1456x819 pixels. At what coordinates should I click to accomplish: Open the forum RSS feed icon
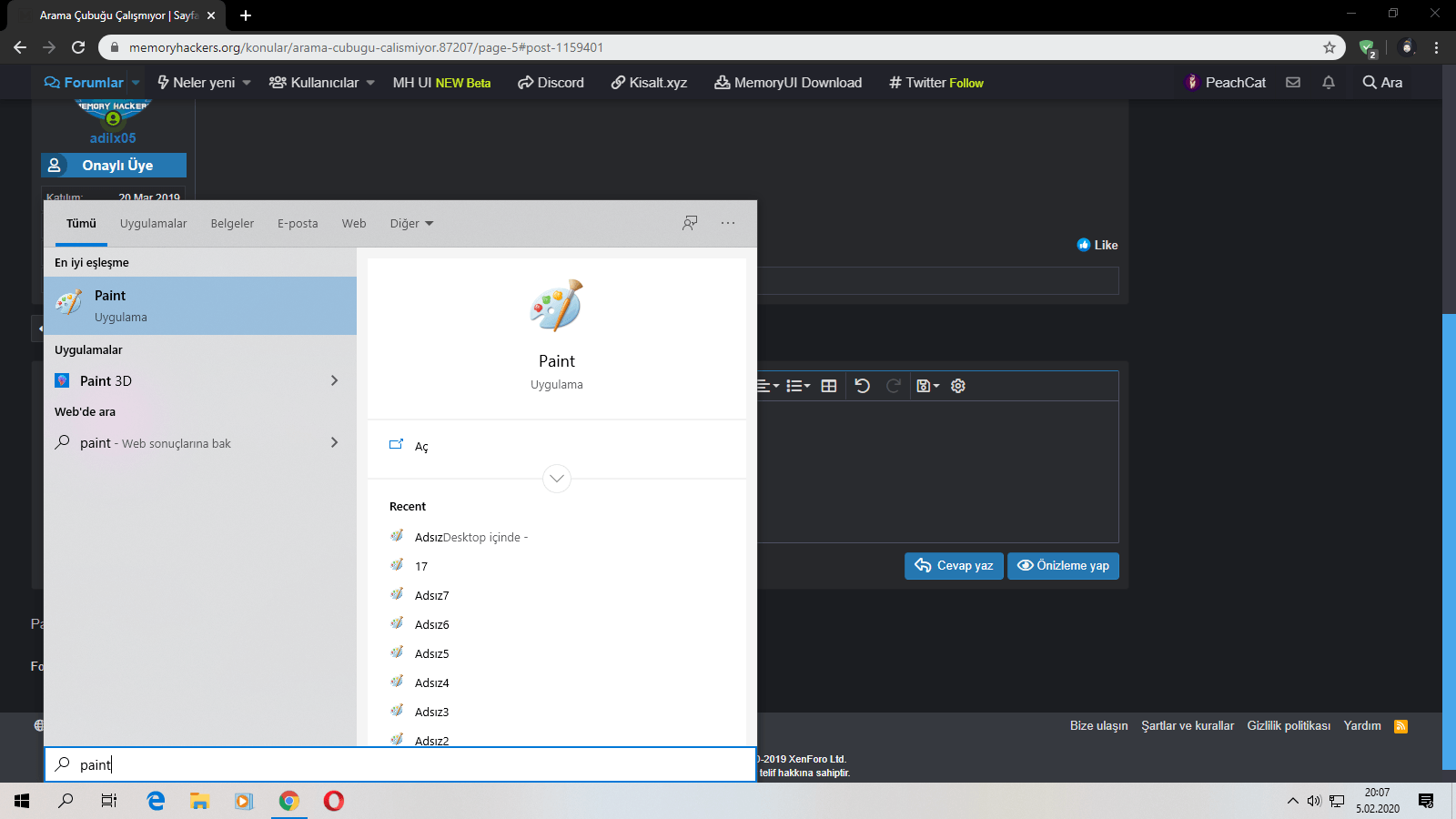click(x=1401, y=726)
